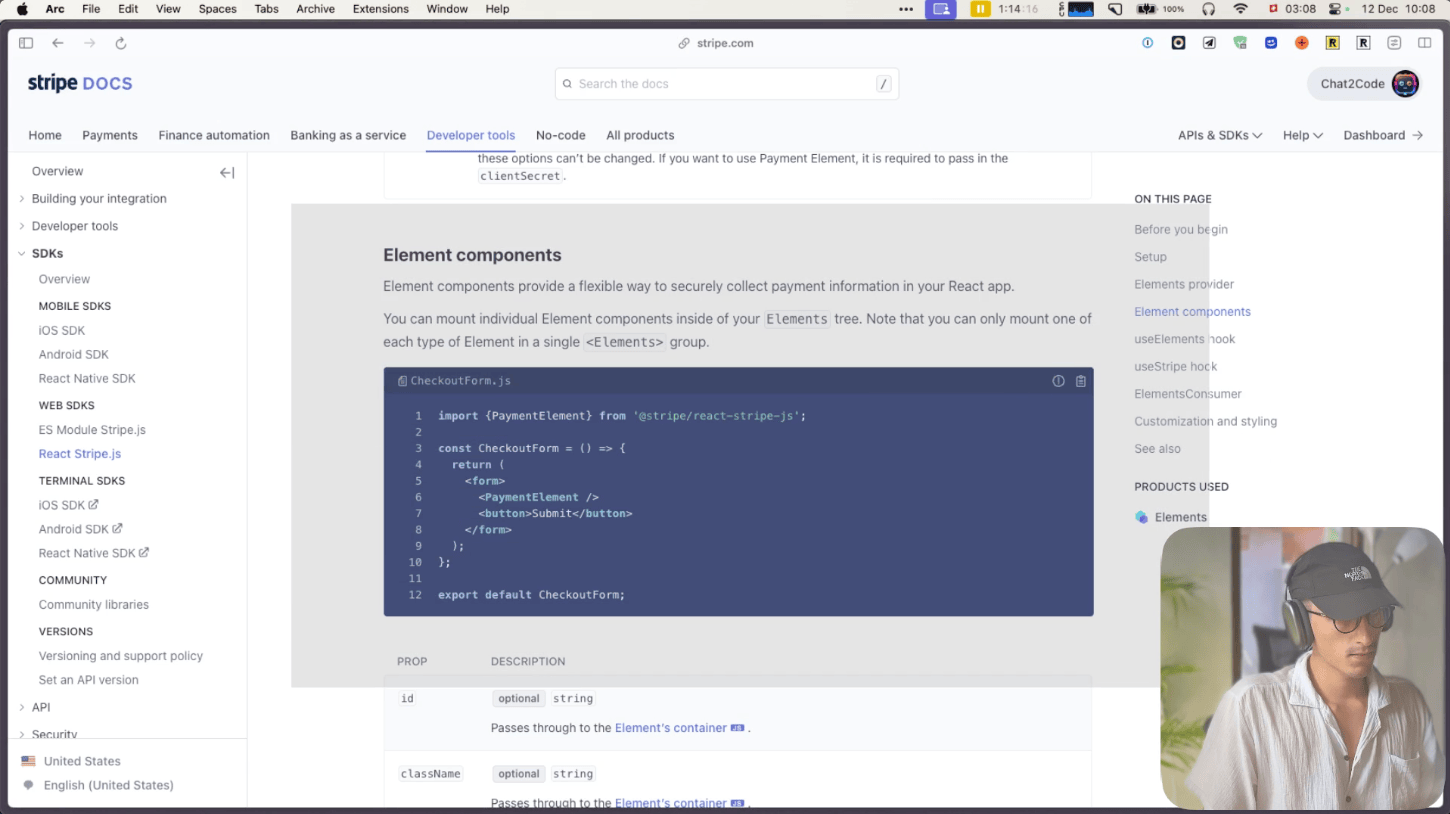Go back using the back arrow
The image size is (1450, 814).
pyautogui.click(x=58, y=43)
